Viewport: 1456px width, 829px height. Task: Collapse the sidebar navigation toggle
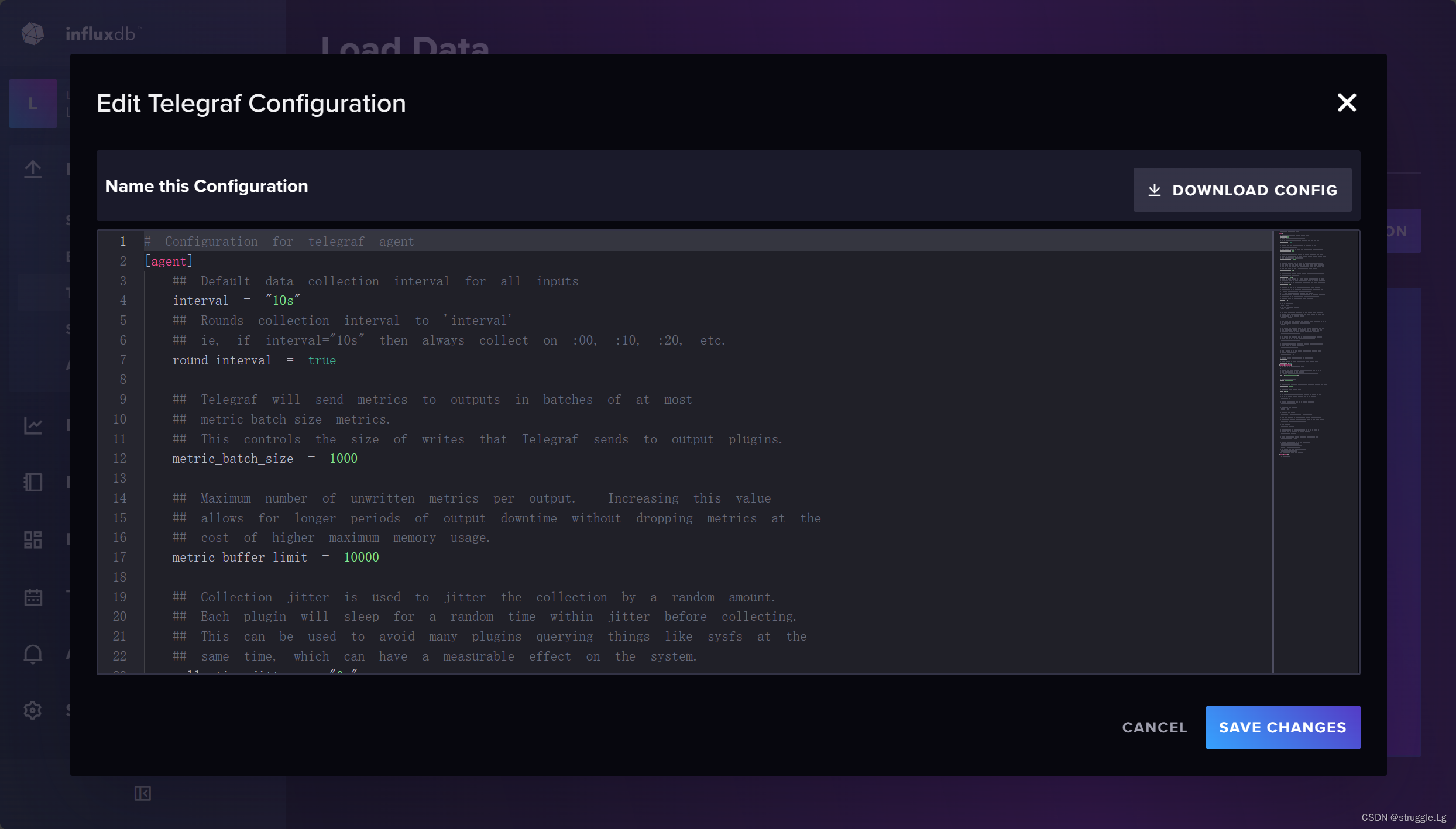tap(143, 793)
